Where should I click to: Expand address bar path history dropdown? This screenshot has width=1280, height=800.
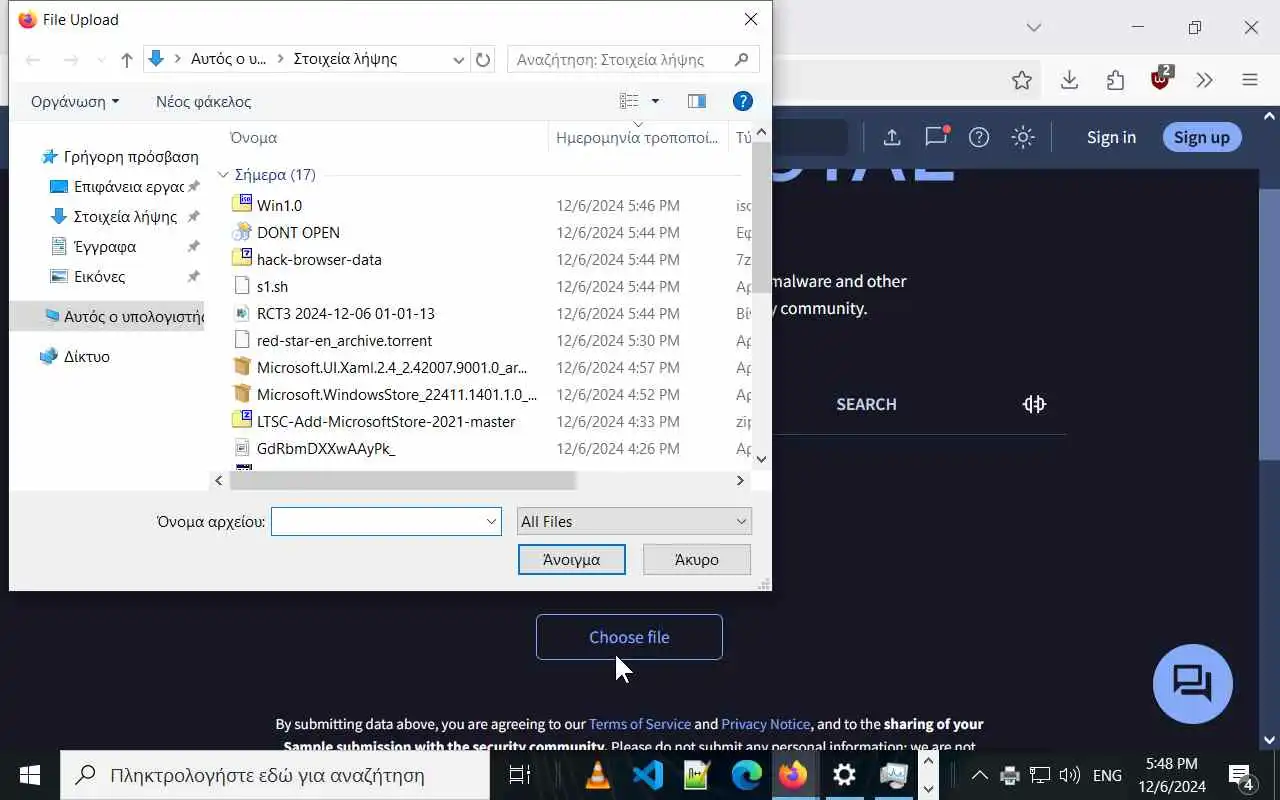coord(458,60)
